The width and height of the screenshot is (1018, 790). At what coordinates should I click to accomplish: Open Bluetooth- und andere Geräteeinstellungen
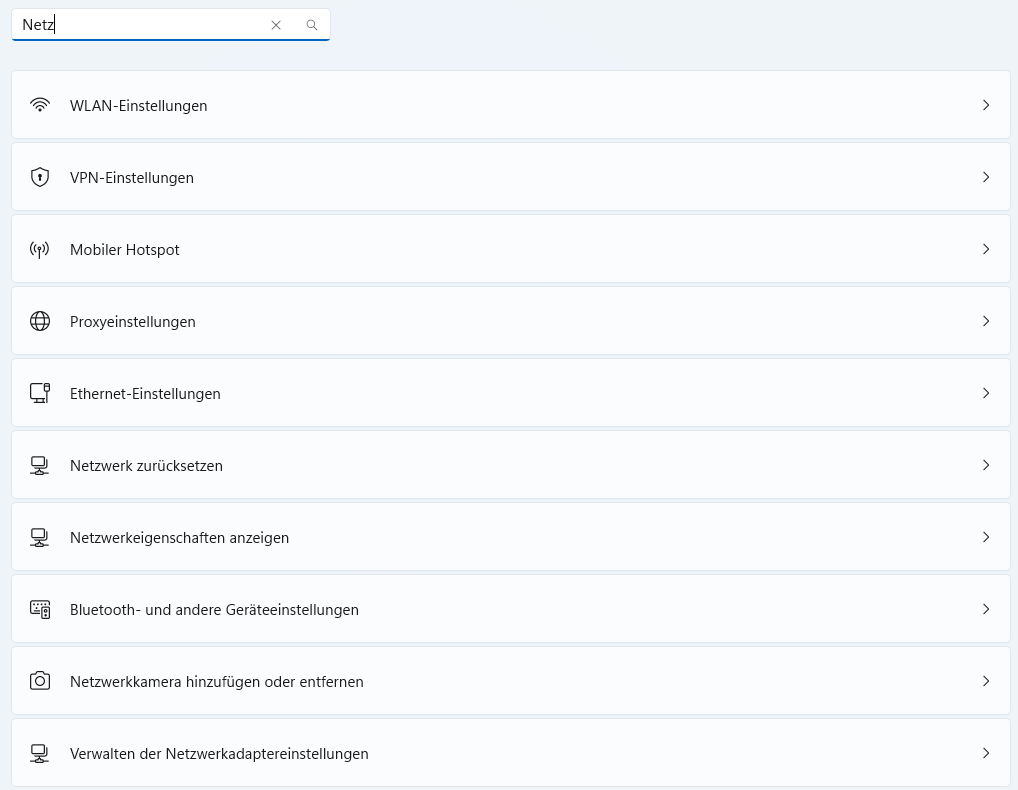tap(214, 610)
